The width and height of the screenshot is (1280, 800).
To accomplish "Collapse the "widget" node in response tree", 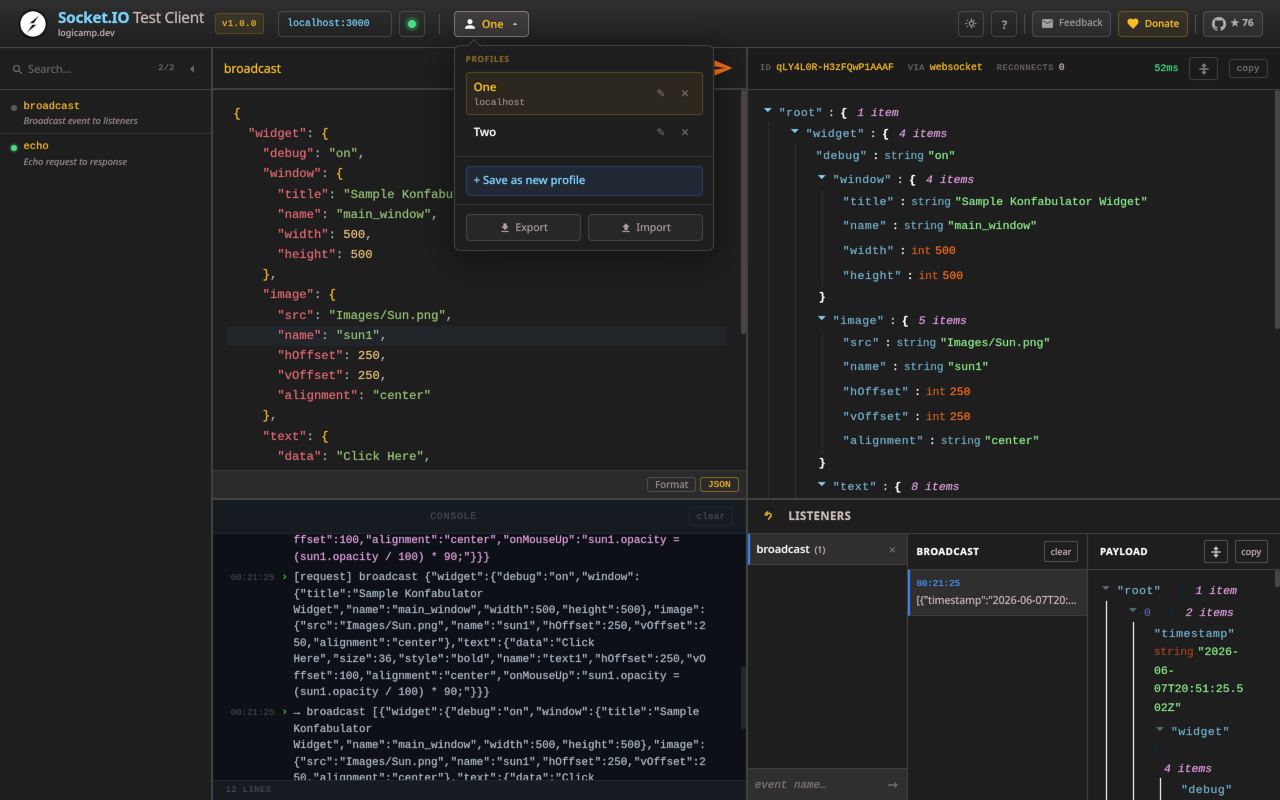I will coord(795,132).
